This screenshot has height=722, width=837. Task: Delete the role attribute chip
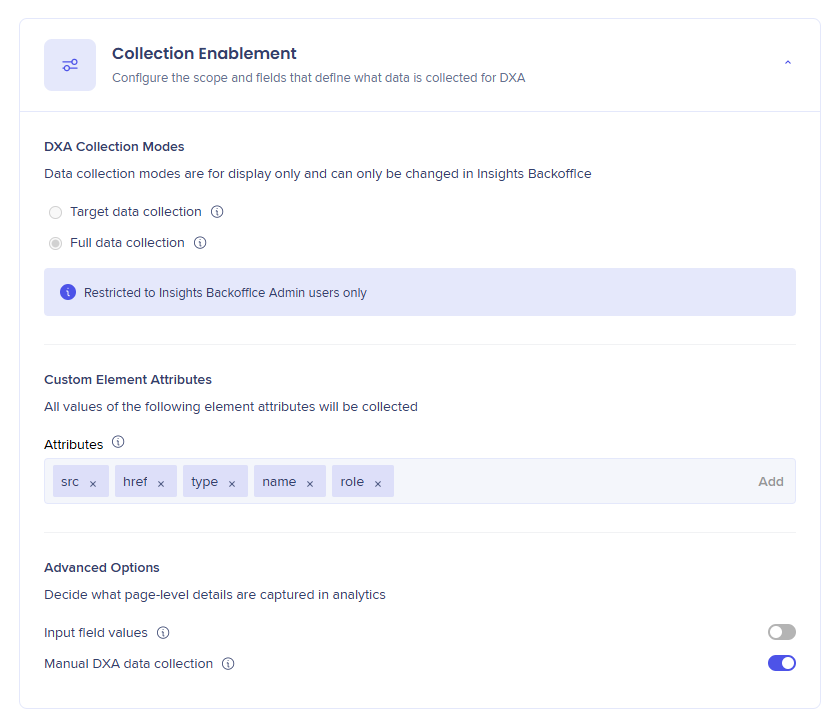378,483
